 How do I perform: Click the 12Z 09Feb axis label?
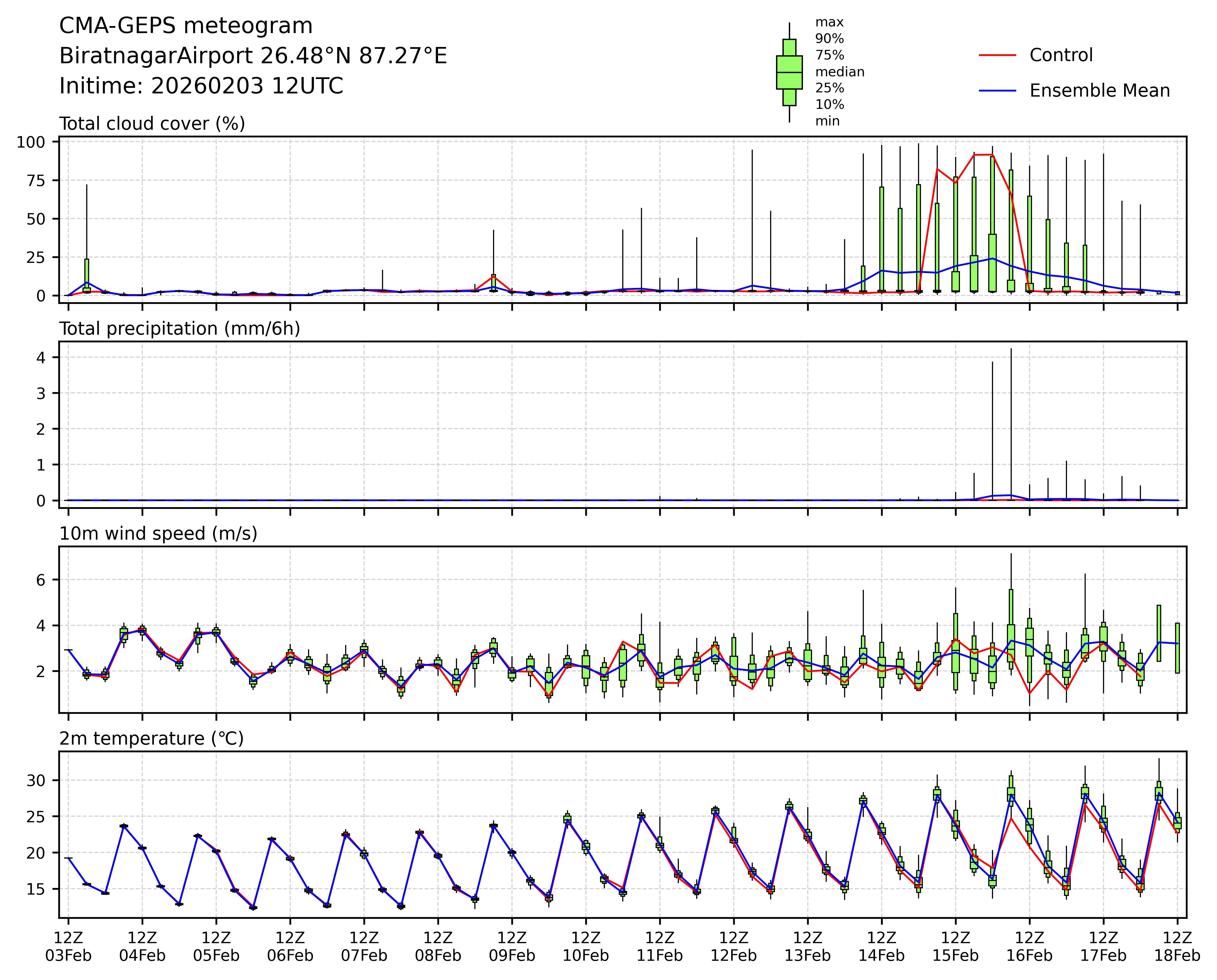point(512,947)
